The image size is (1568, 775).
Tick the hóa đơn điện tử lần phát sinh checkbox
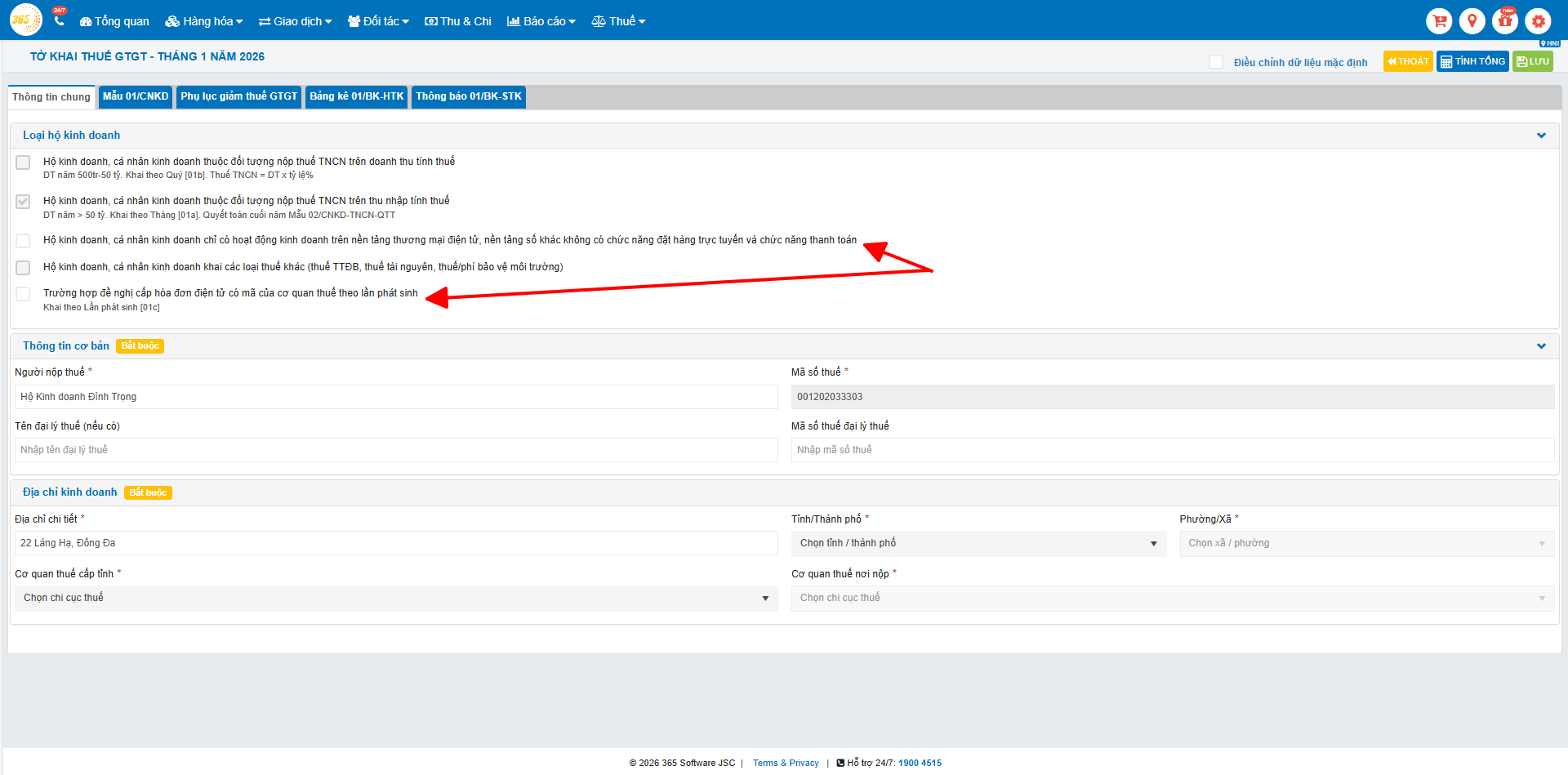coord(23,294)
